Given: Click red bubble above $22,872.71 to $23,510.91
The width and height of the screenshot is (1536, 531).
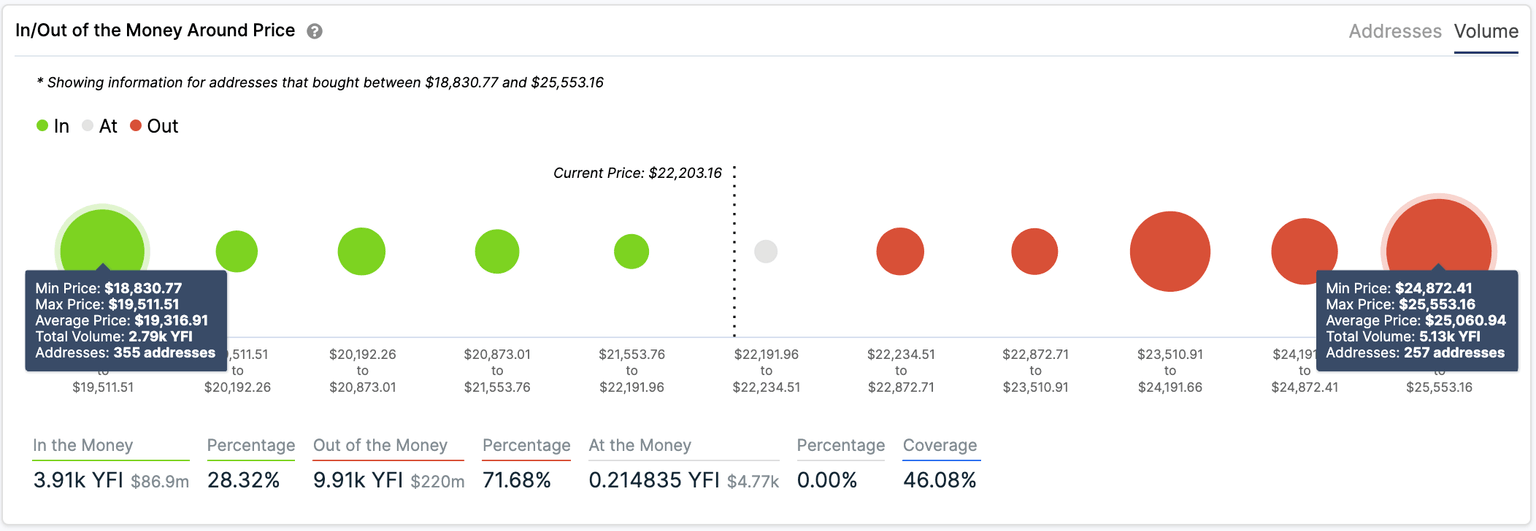Looking at the screenshot, I should 1035,252.
